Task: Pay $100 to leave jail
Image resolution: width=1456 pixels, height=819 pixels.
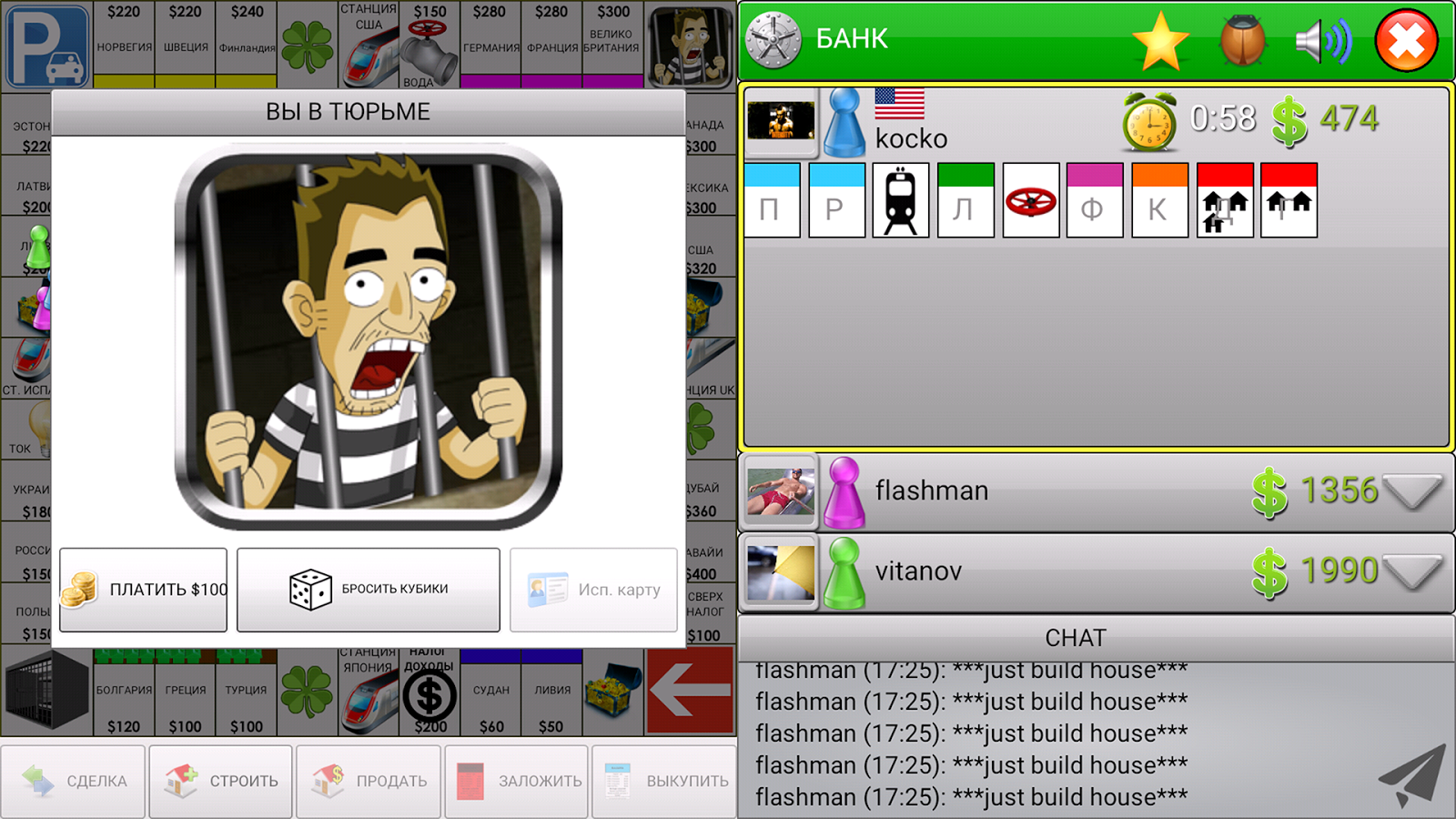Action: click(144, 590)
